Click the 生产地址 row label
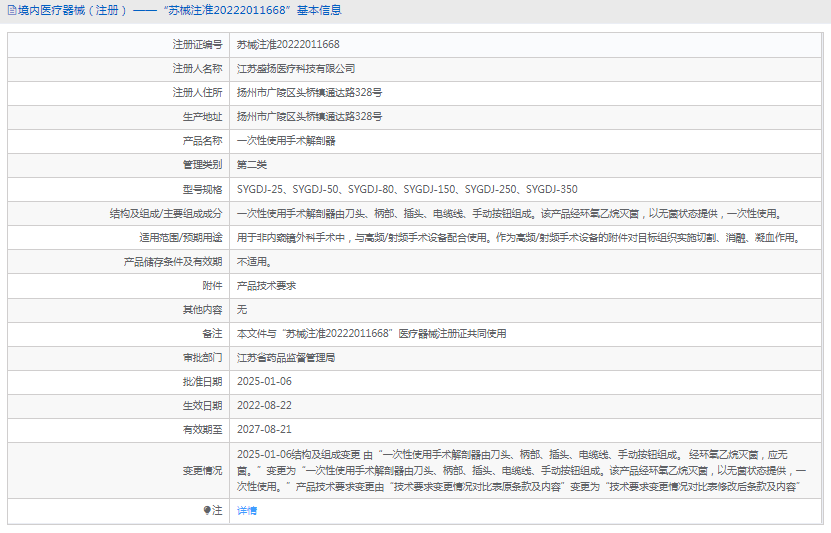831x533 pixels. pyautogui.click(x=202, y=117)
